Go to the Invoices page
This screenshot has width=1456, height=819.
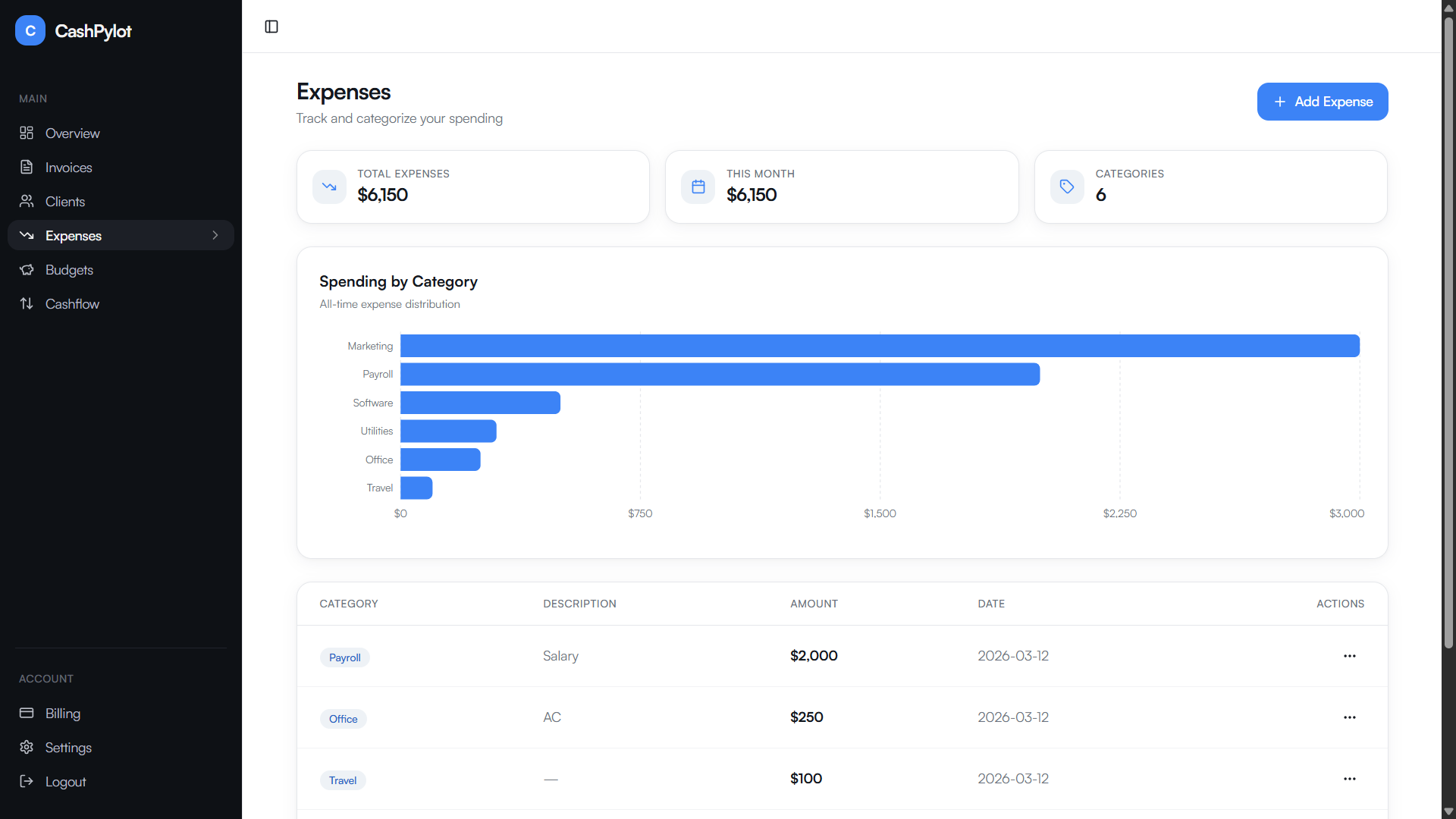tap(68, 168)
